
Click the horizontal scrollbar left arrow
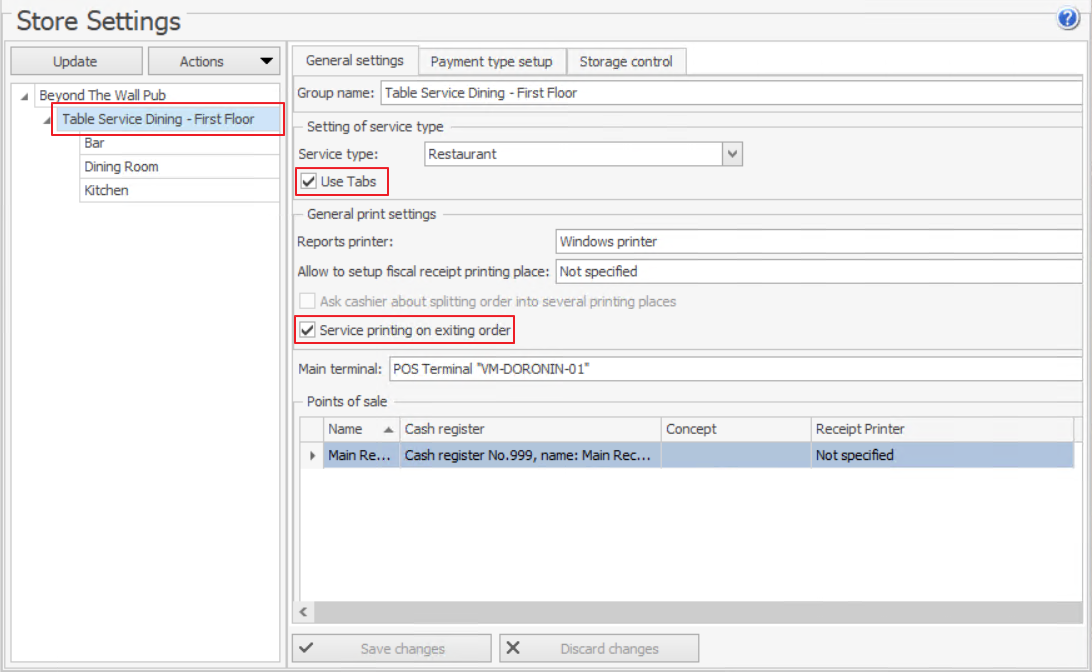tap(304, 611)
